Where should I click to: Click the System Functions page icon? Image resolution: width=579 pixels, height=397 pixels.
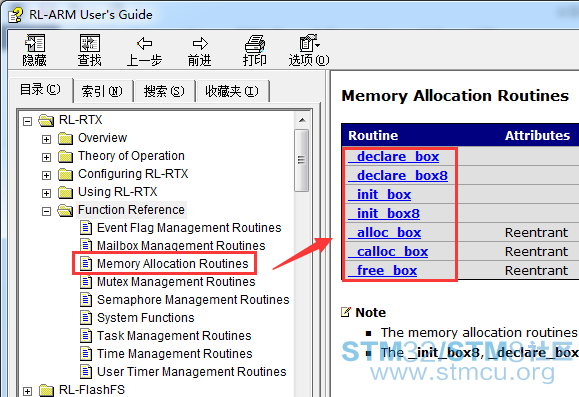(86, 318)
